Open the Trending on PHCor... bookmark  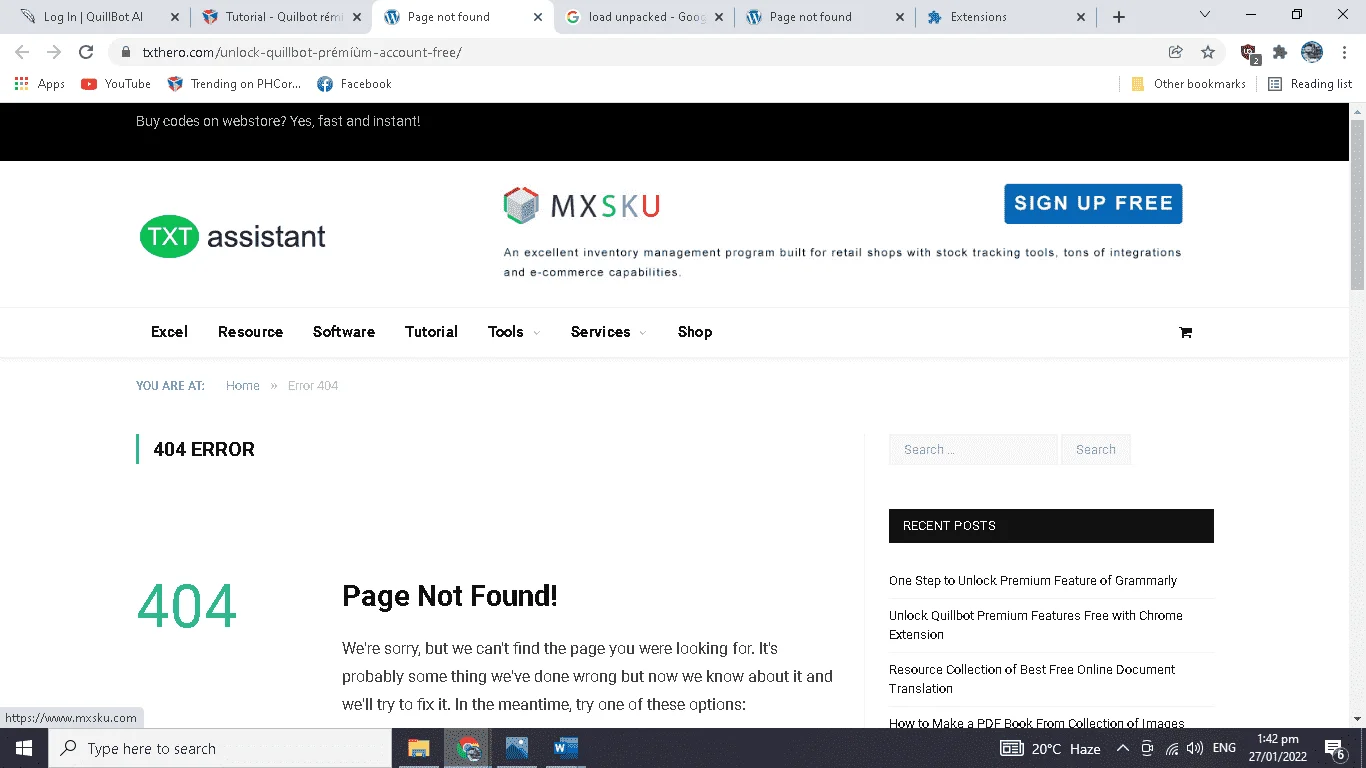click(x=234, y=84)
